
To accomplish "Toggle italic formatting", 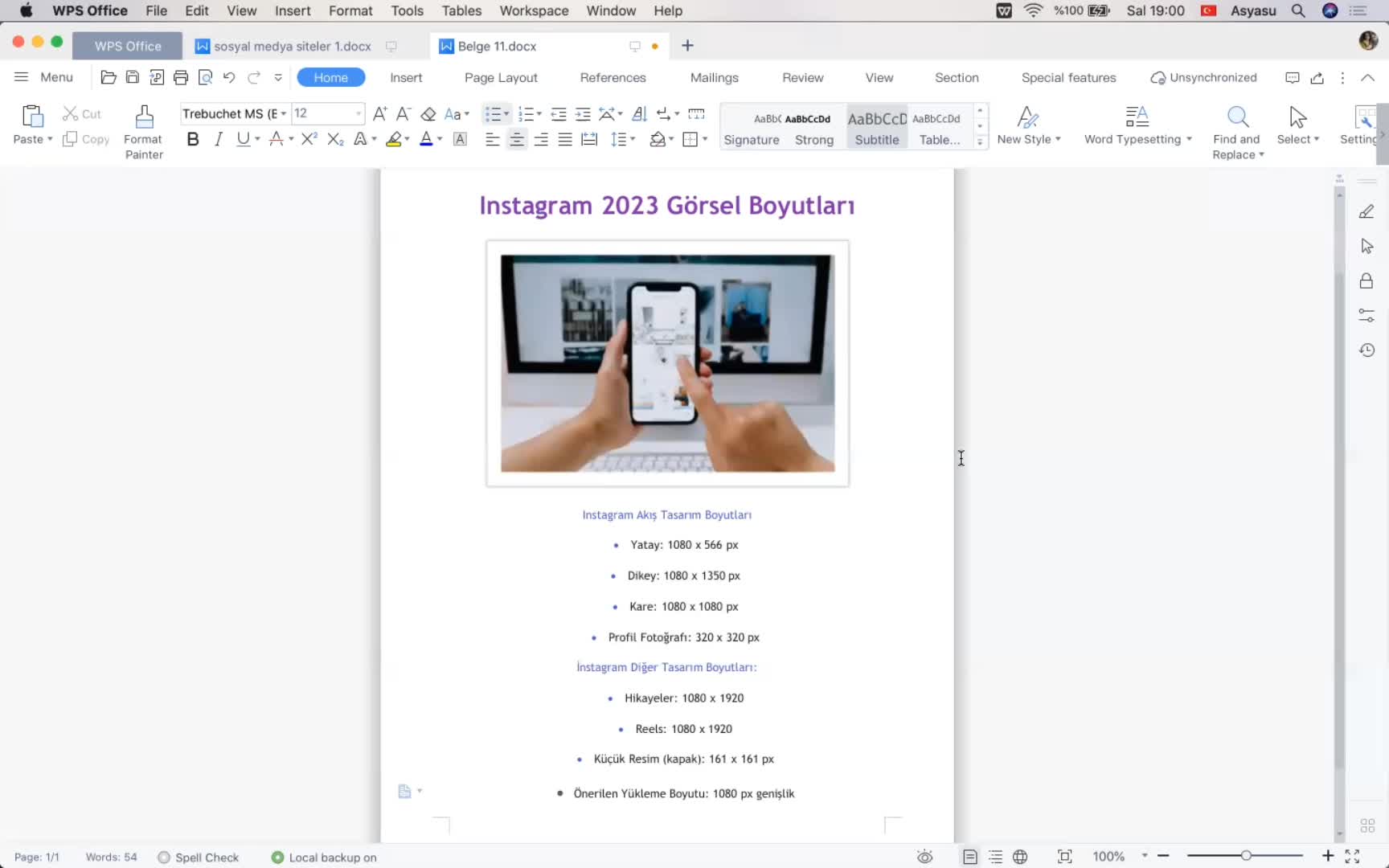I will pos(218,139).
